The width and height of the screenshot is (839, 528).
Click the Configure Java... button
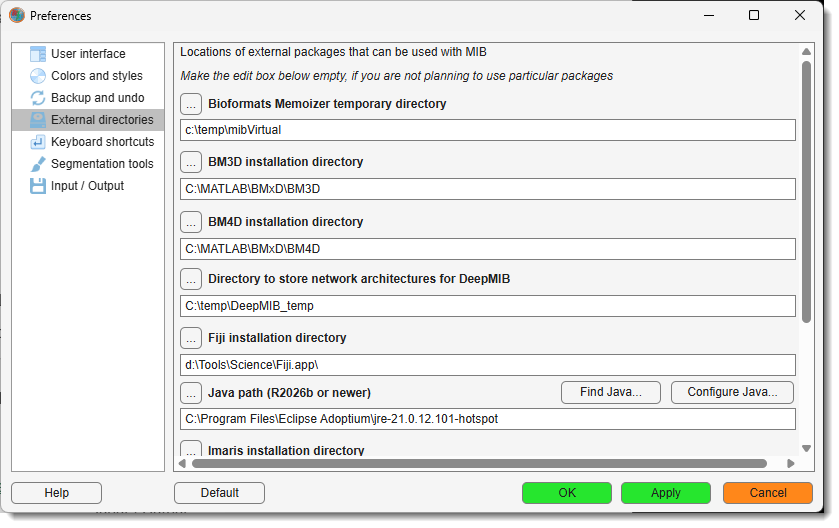[x=732, y=392]
